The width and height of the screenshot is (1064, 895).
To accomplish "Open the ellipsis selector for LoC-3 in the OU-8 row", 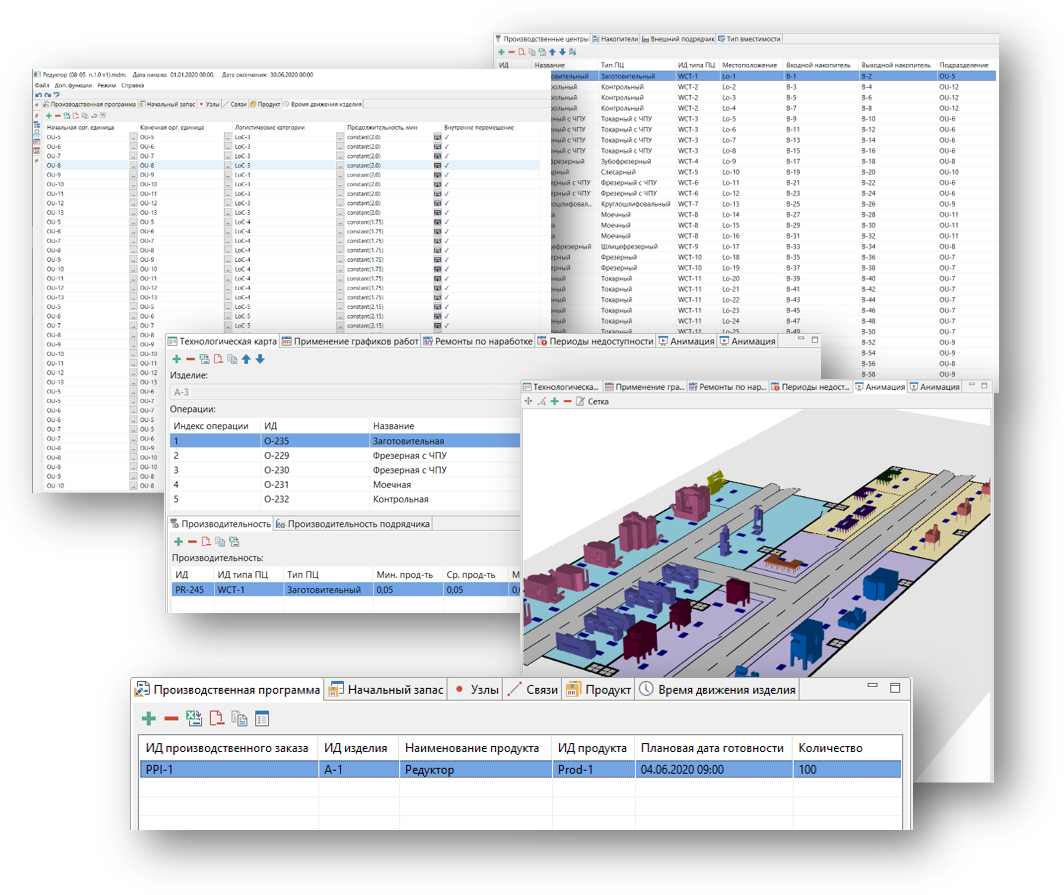I will click(x=340, y=166).
